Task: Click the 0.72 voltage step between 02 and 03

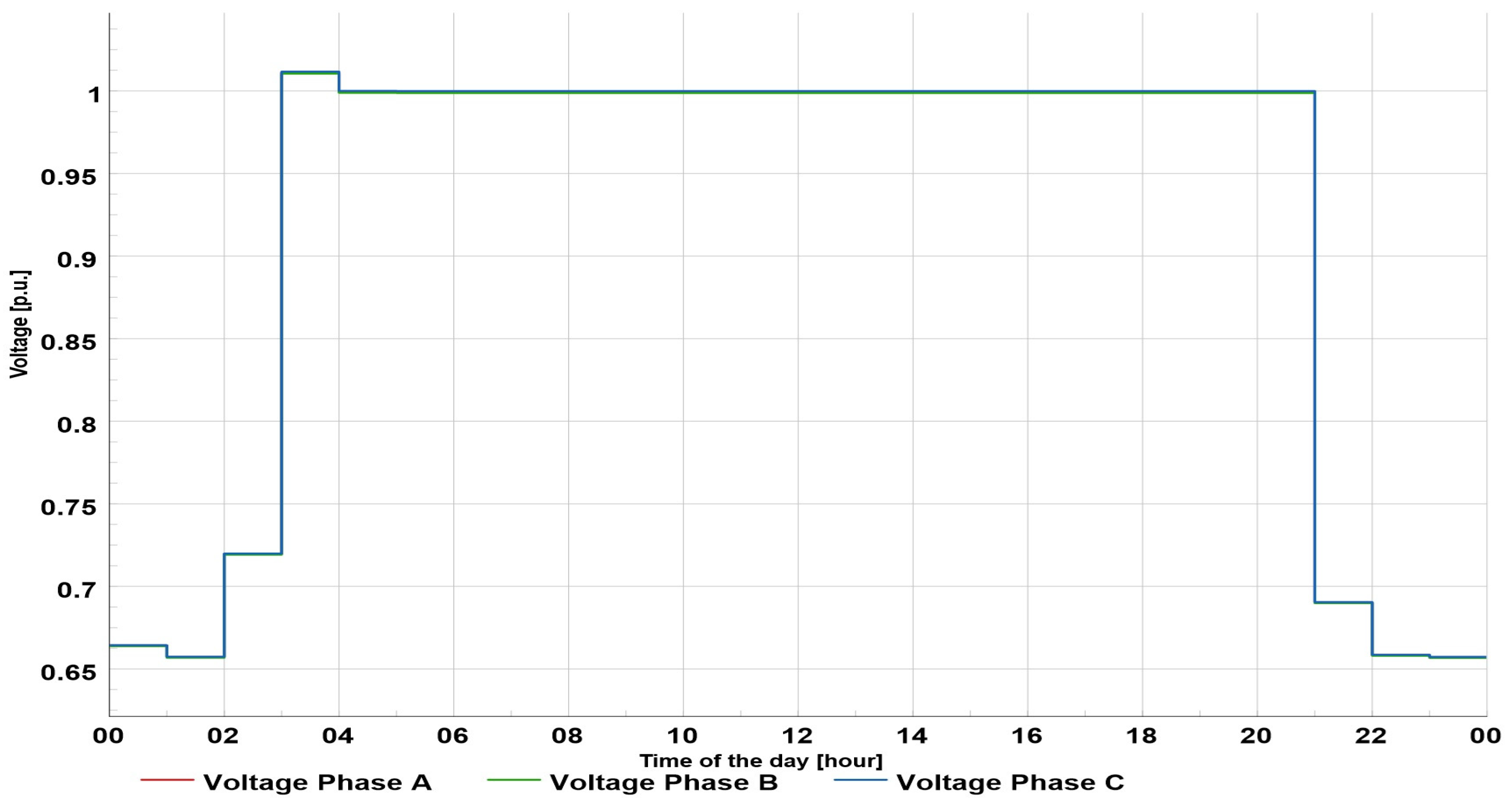Action: click(x=253, y=554)
